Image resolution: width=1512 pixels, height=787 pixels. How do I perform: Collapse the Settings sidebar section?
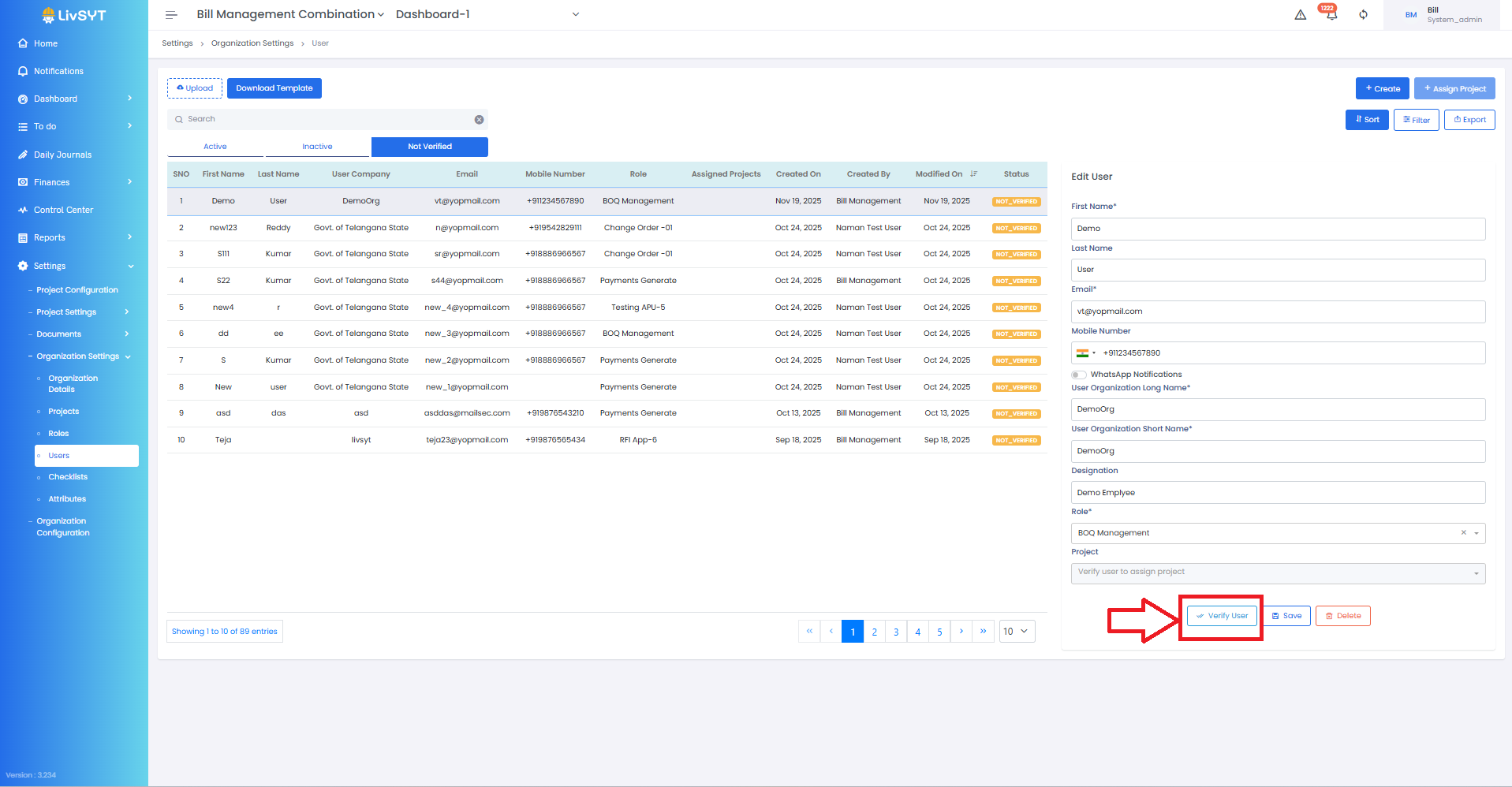[x=131, y=267]
